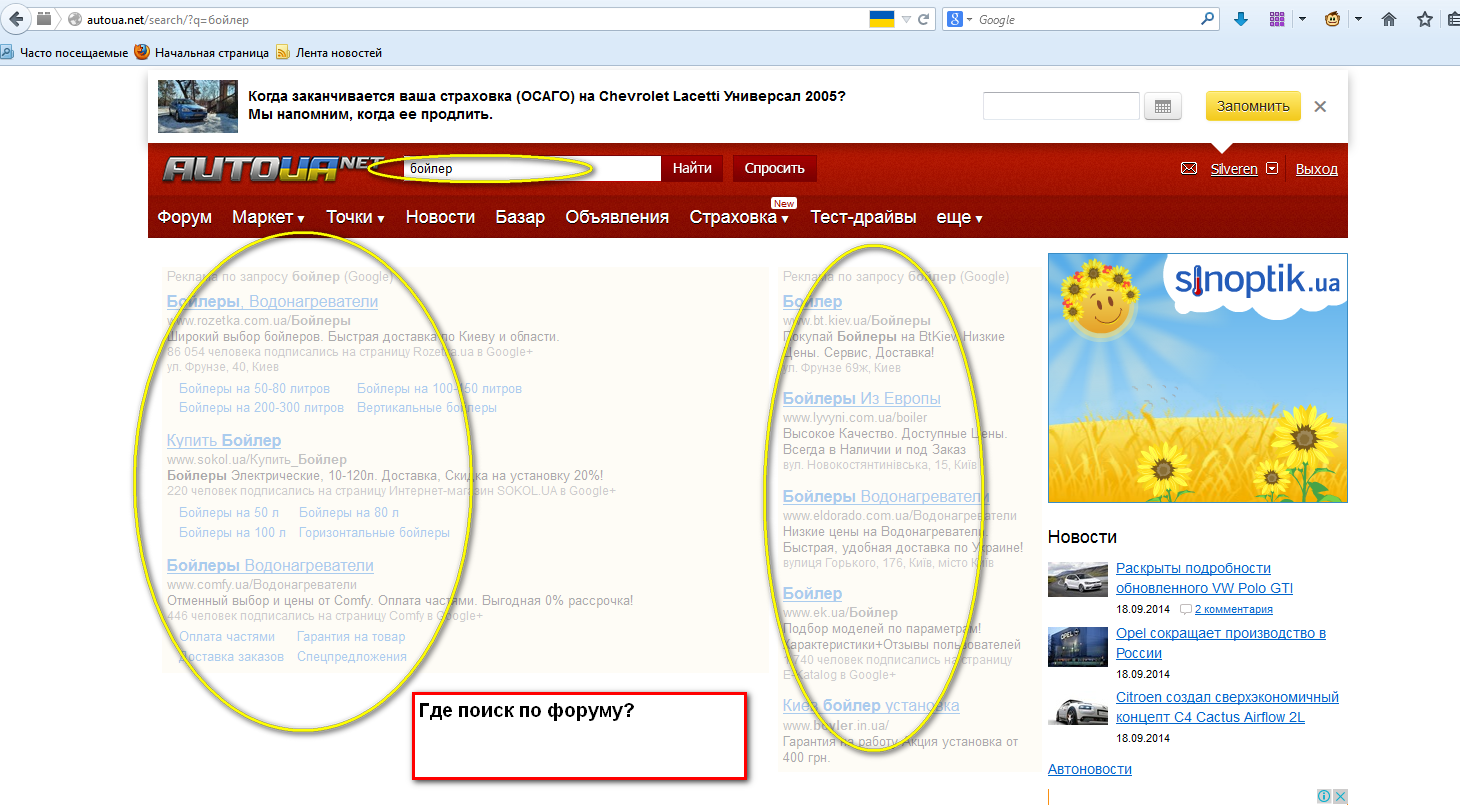Open the Тест-драйвы menu item
The width and height of the screenshot is (1460, 805).
pyautogui.click(x=863, y=217)
